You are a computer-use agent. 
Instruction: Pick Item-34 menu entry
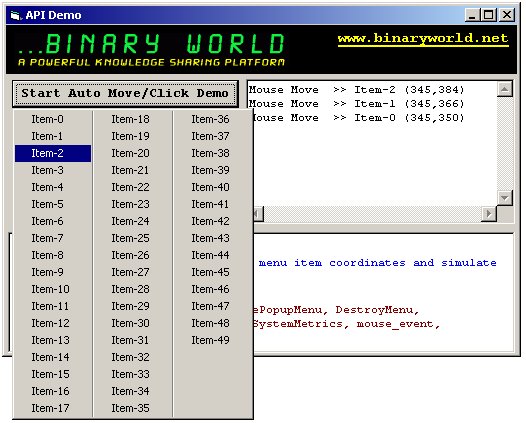[x=133, y=391]
